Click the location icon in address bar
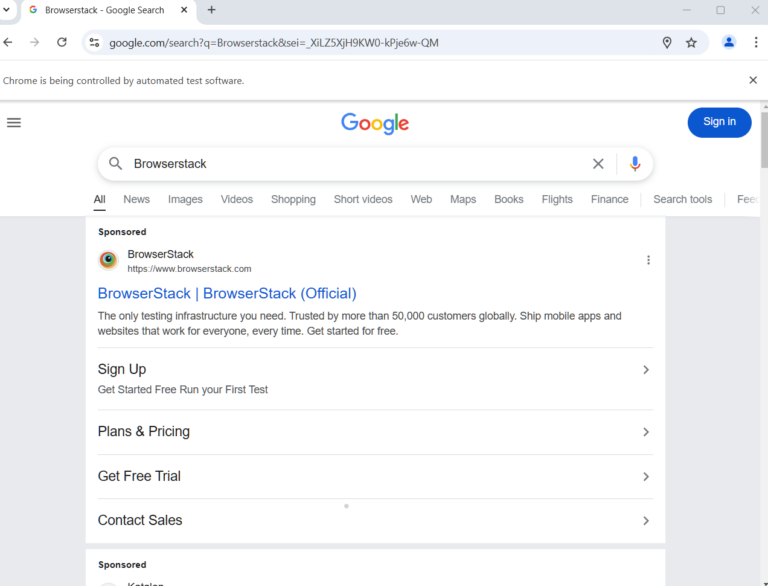 [x=667, y=43]
